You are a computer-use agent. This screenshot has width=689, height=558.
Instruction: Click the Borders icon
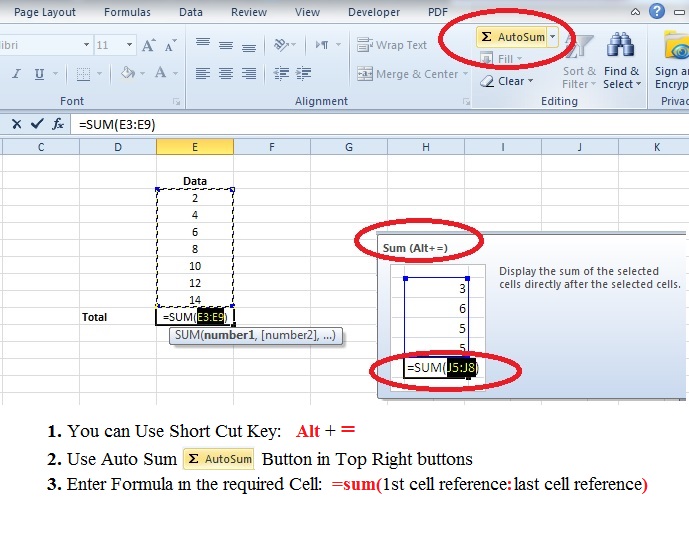[x=83, y=74]
